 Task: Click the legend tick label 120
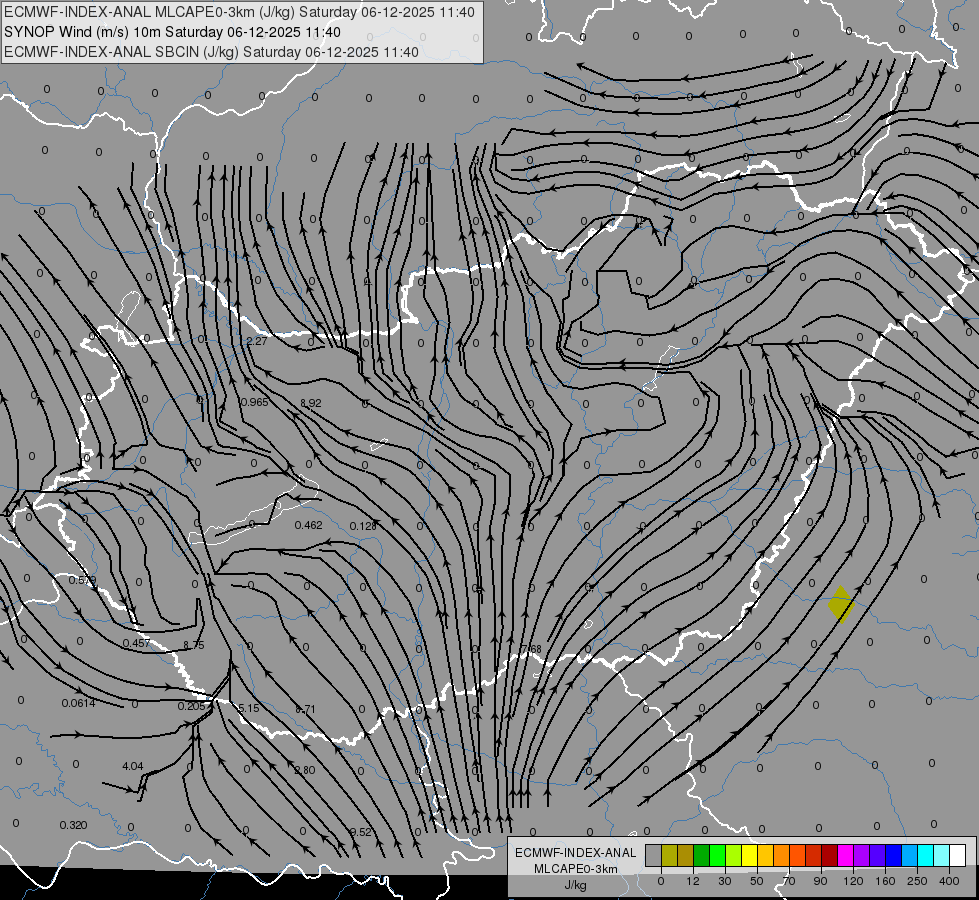pos(853,881)
